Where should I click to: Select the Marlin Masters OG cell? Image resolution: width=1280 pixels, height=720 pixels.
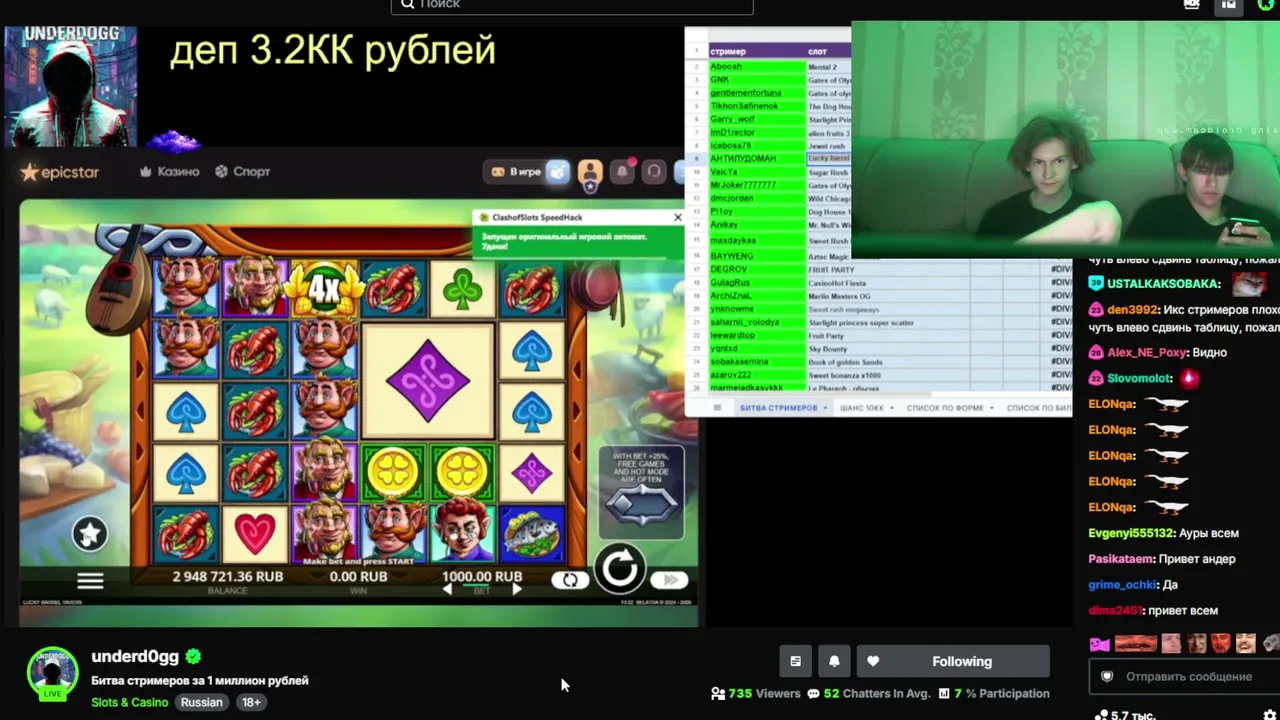tap(887, 296)
